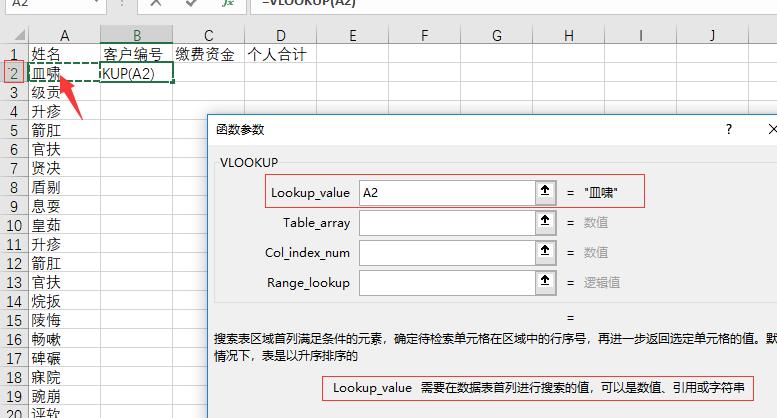
Task: Click cell A6 containing 官扶
Action: [x=64, y=149]
